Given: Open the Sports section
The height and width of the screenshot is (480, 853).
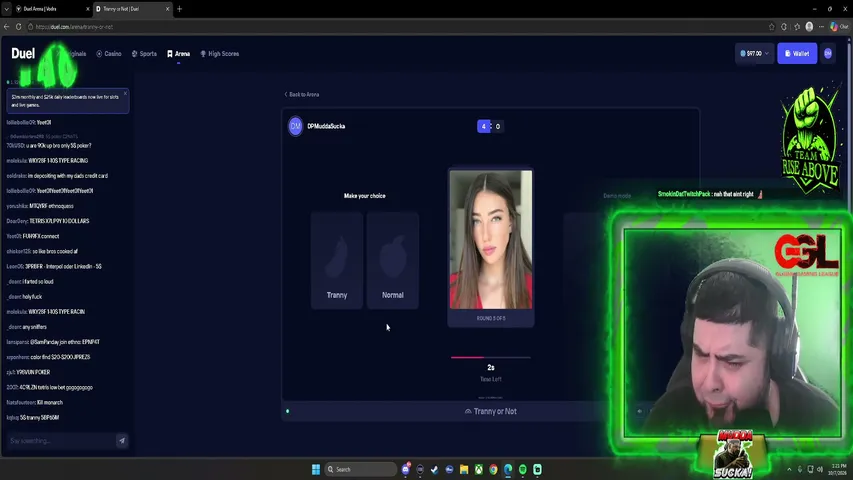Looking at the screenshot, I should (x=144, y=54).
